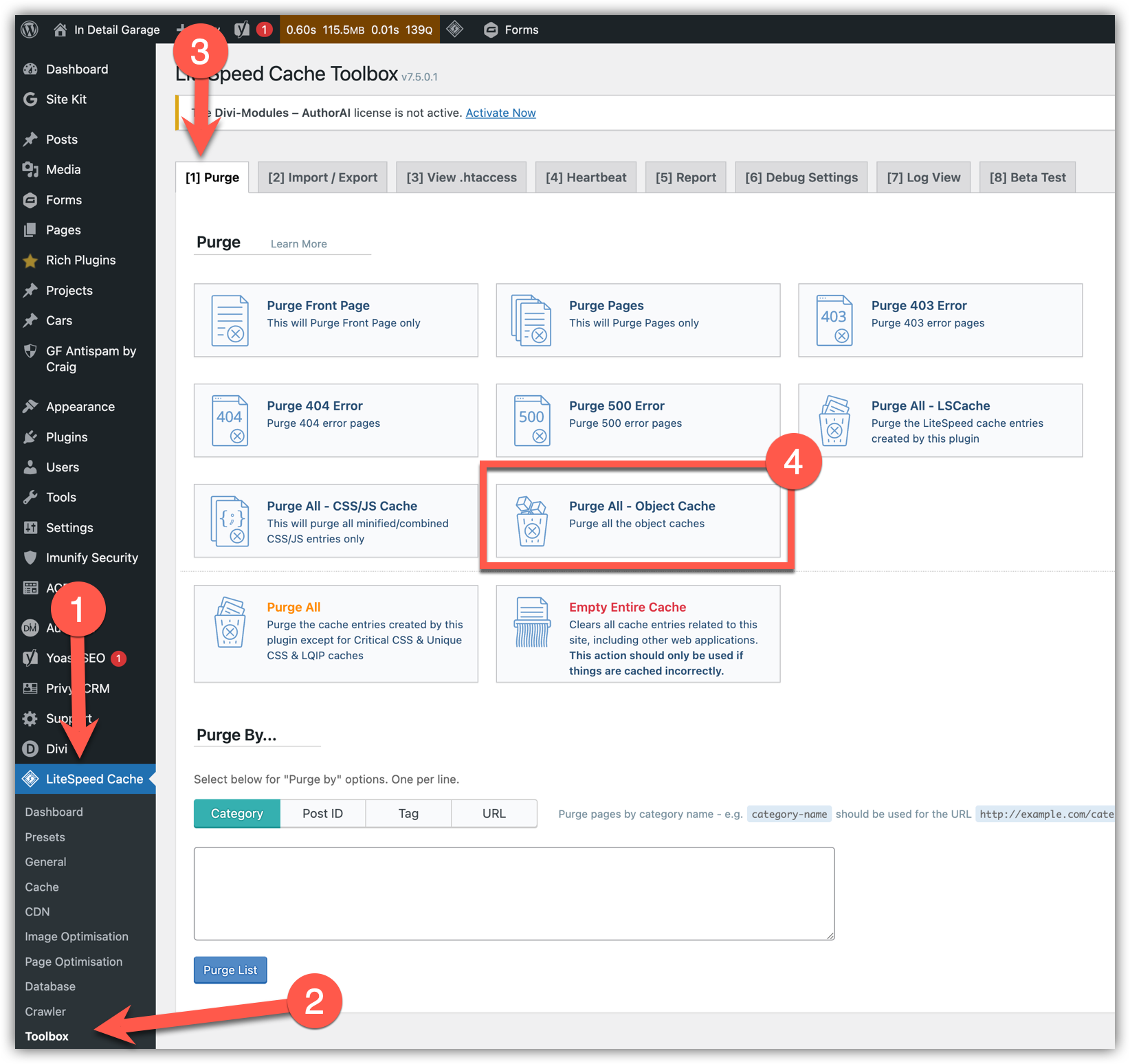This screenshot has width=1130, height=1064.
Task: Click the Purge Front Page document icon
Action: pos(230,320)
